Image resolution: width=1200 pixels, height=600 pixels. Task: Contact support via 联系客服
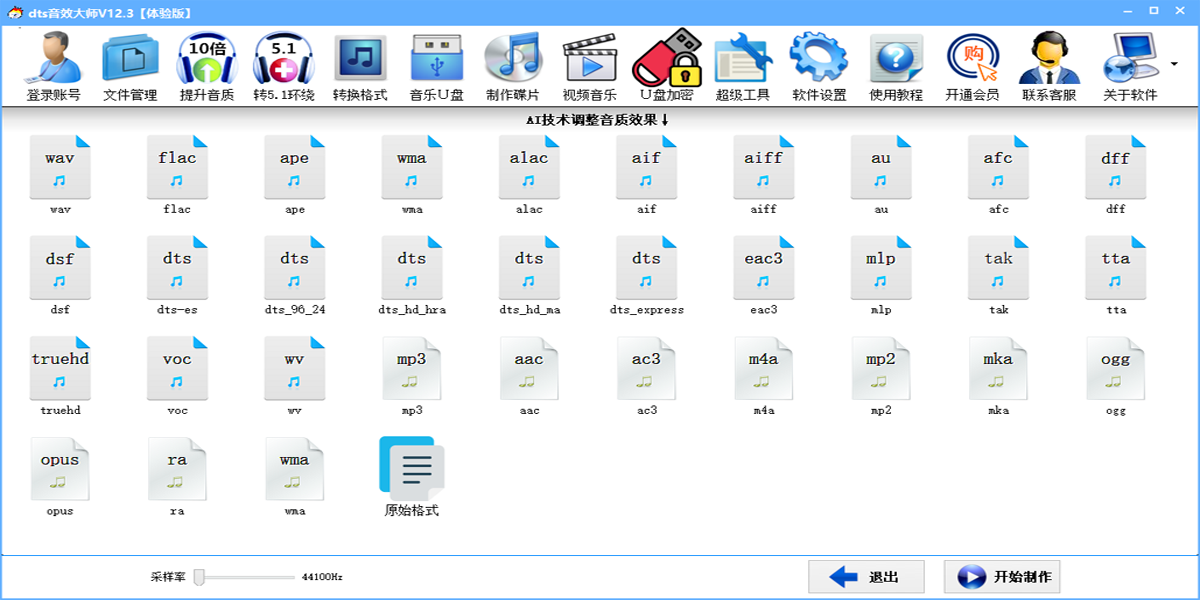(x=1048, y=62)
